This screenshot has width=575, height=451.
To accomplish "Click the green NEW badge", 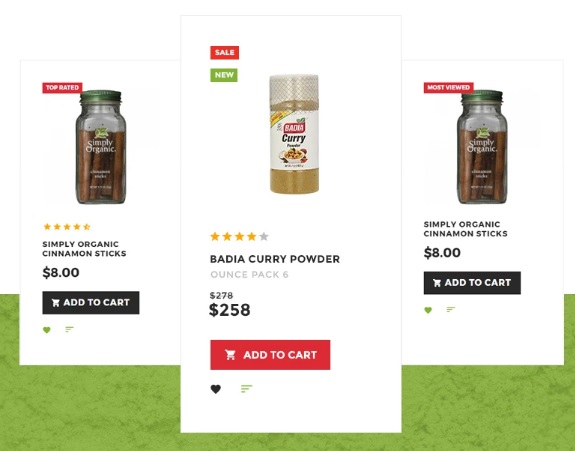I will (224, 75).
